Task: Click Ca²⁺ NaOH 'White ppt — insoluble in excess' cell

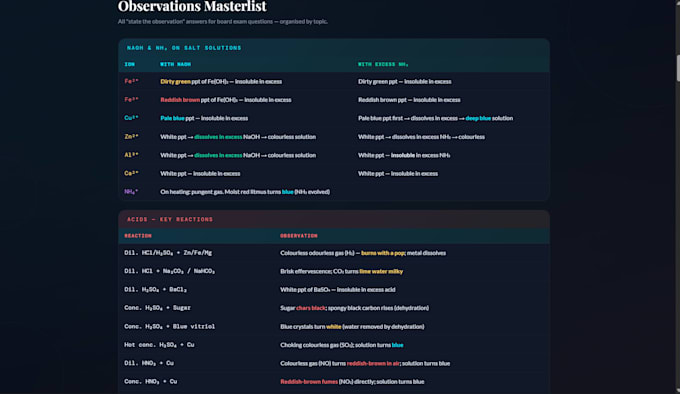Action: tap(200, 173)
